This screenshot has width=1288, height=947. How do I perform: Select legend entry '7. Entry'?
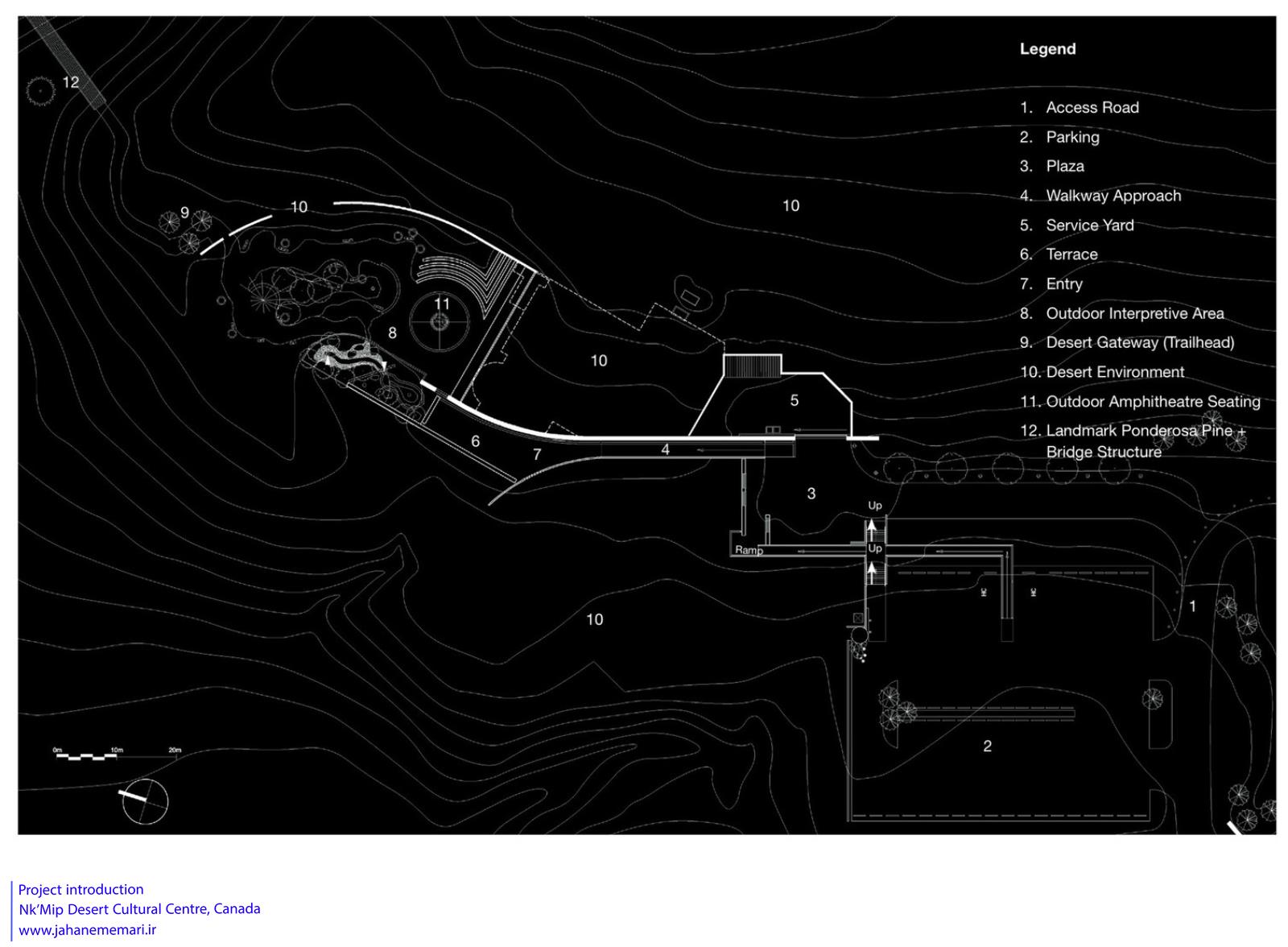point(1051,284)
